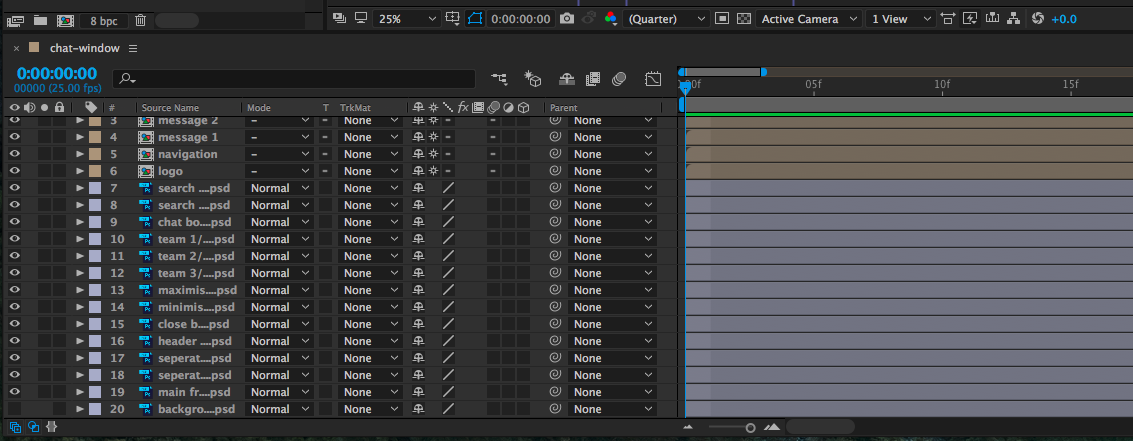Open the 25% magnification dropdown
This screenshot has height=442, width=1133.
click(406, 19)
